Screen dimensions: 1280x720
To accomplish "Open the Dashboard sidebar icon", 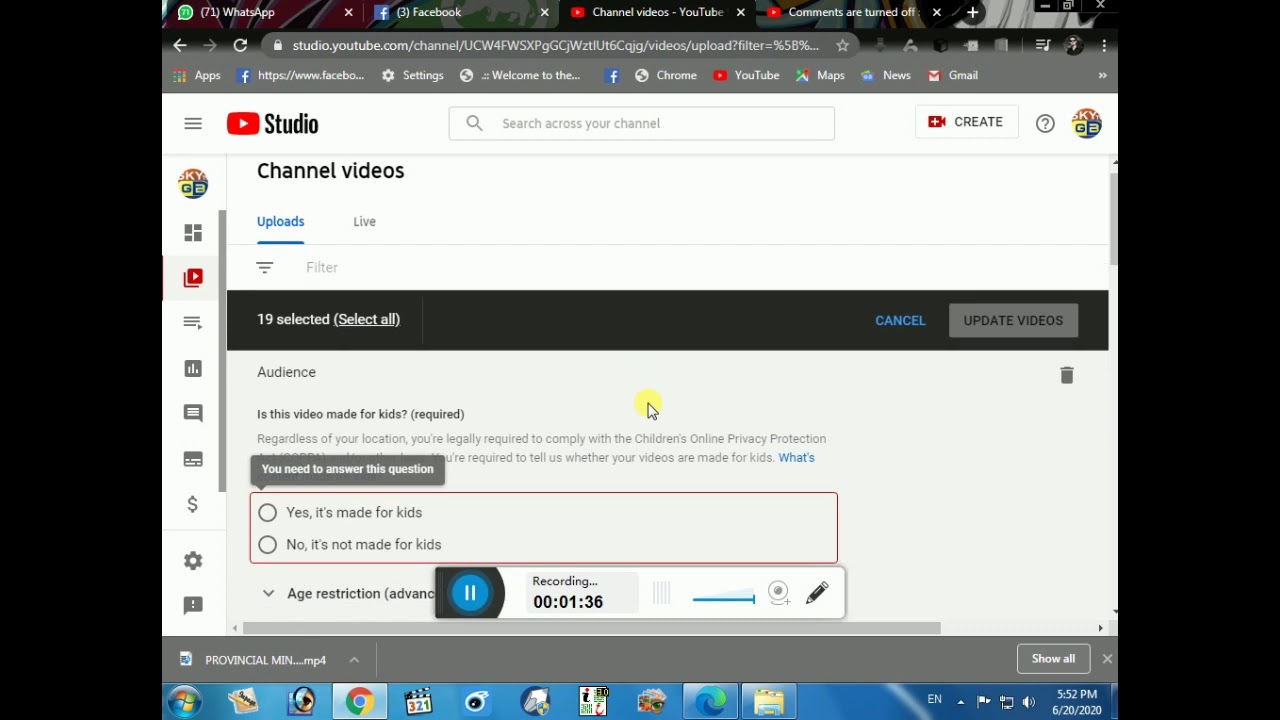I will pos(193,232).
